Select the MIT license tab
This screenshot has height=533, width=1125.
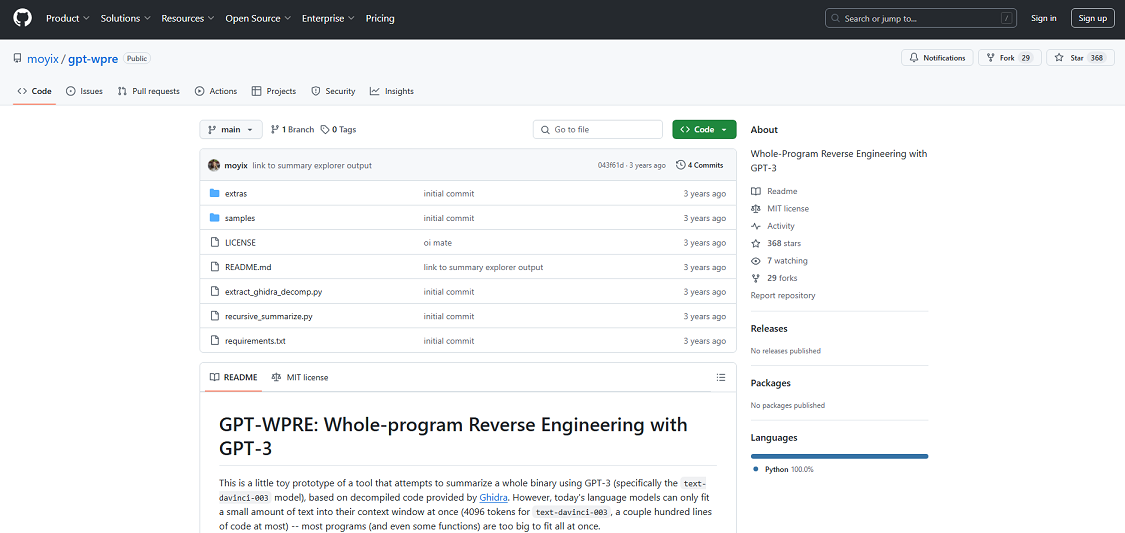300,377
